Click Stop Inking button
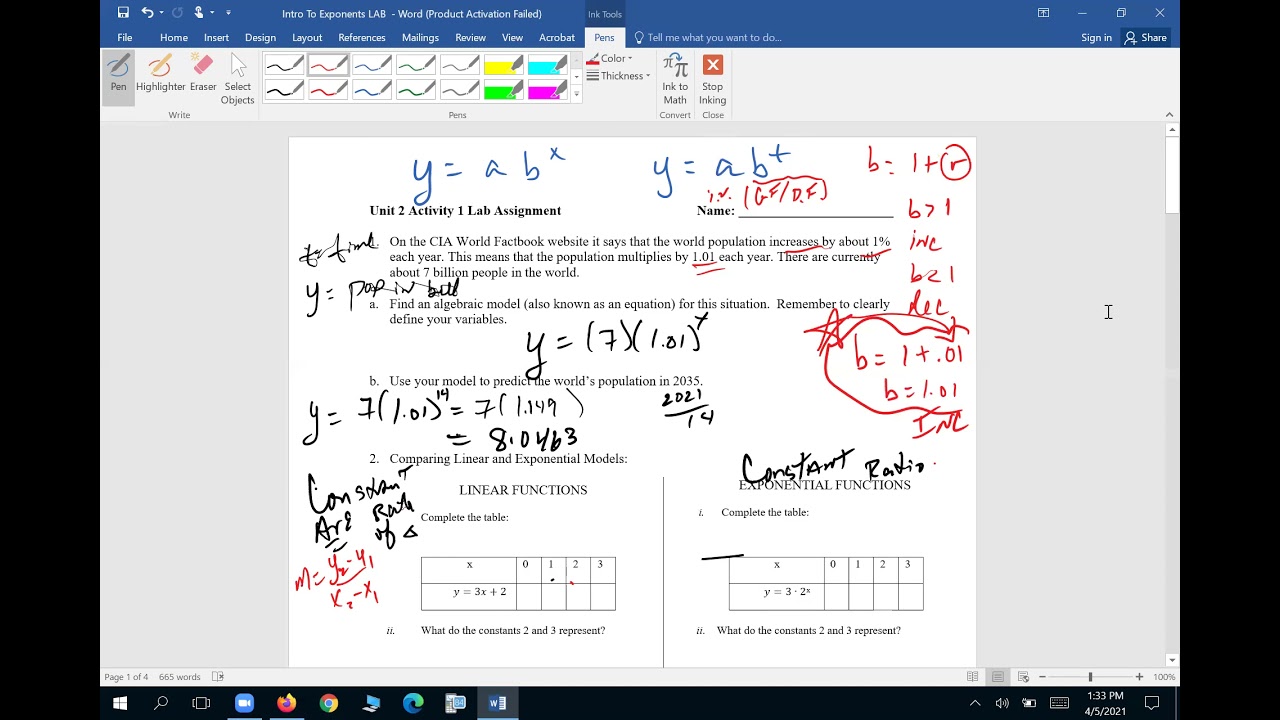The height and width of the screenshot is (720, 1280). pos(713,80)
